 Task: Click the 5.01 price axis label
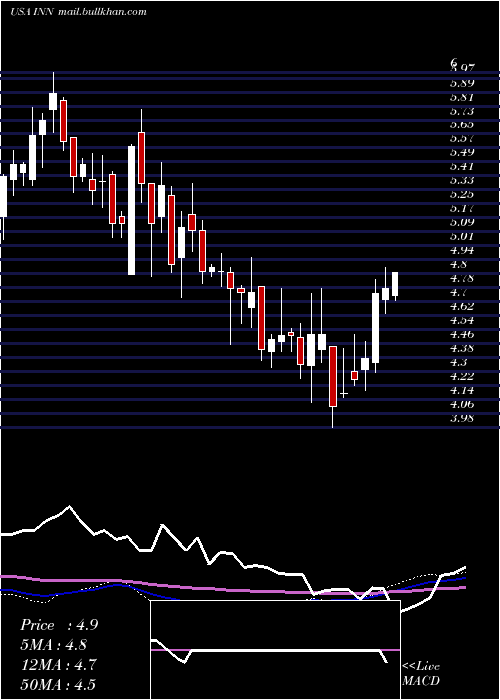point(462,236)
